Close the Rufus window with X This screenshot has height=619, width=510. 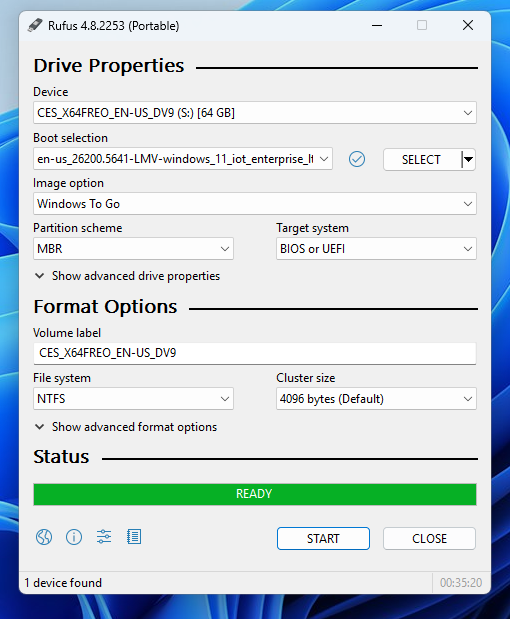point(468,26)
